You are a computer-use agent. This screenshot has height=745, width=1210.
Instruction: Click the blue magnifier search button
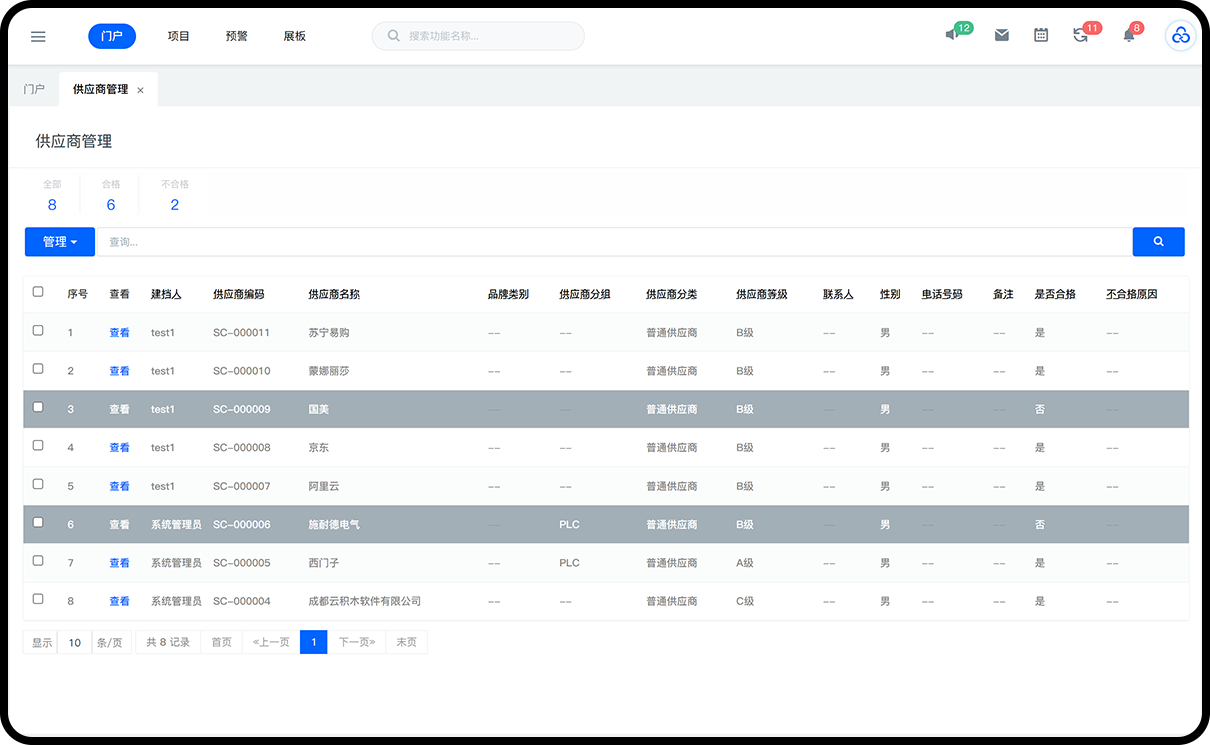pos(1158,242)
